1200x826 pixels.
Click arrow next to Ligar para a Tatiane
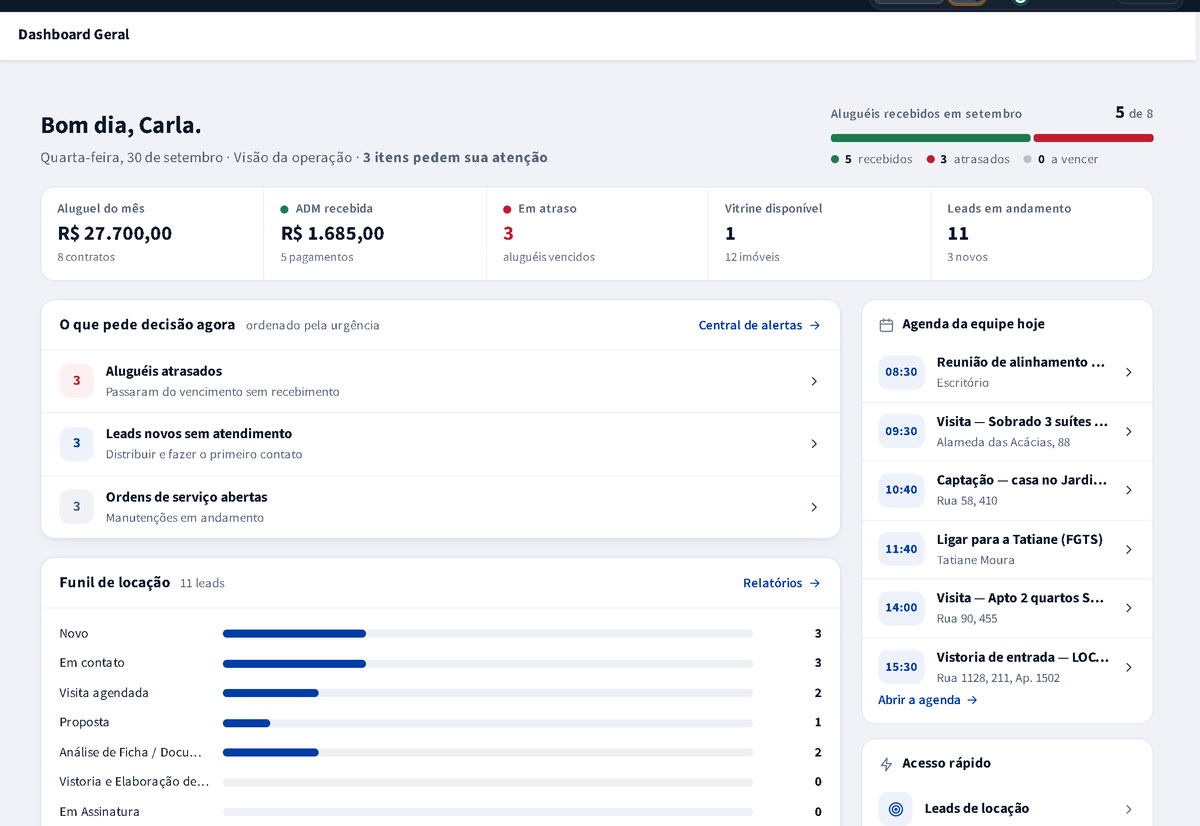[1129, 549]
